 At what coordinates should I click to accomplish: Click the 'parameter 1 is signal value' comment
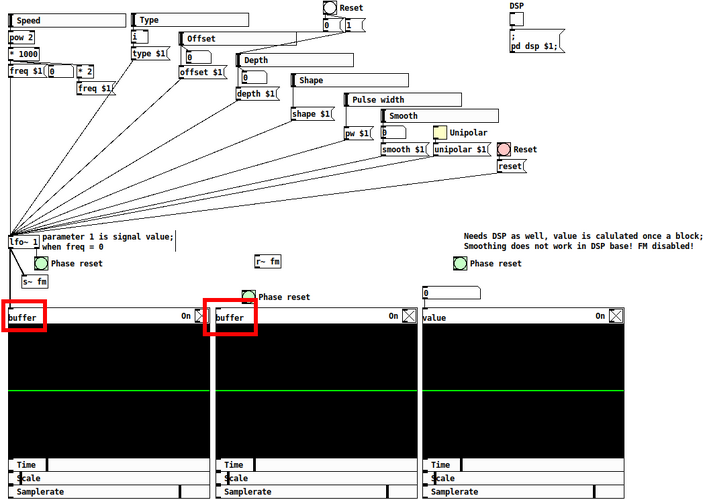click(108, 241)
